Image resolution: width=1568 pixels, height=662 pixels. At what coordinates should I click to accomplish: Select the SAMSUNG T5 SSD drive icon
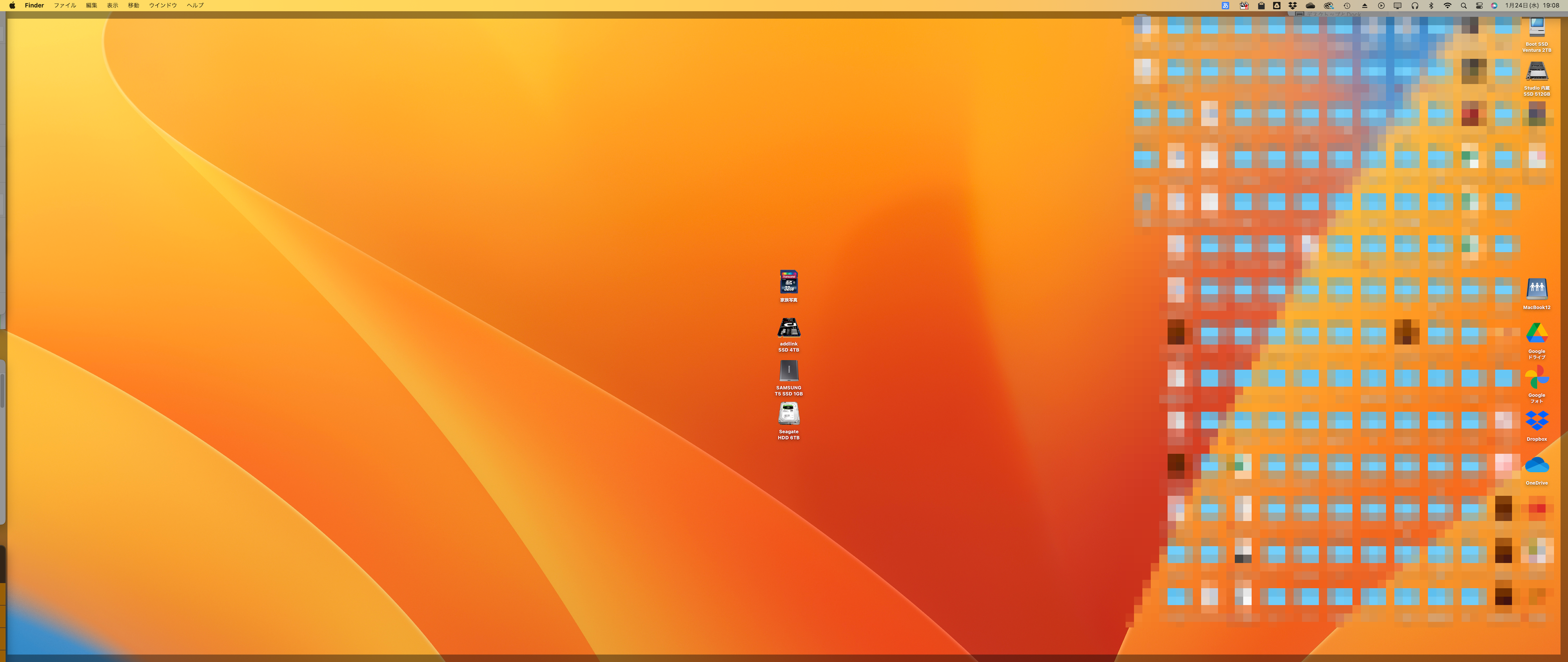(x=788, y=370)
